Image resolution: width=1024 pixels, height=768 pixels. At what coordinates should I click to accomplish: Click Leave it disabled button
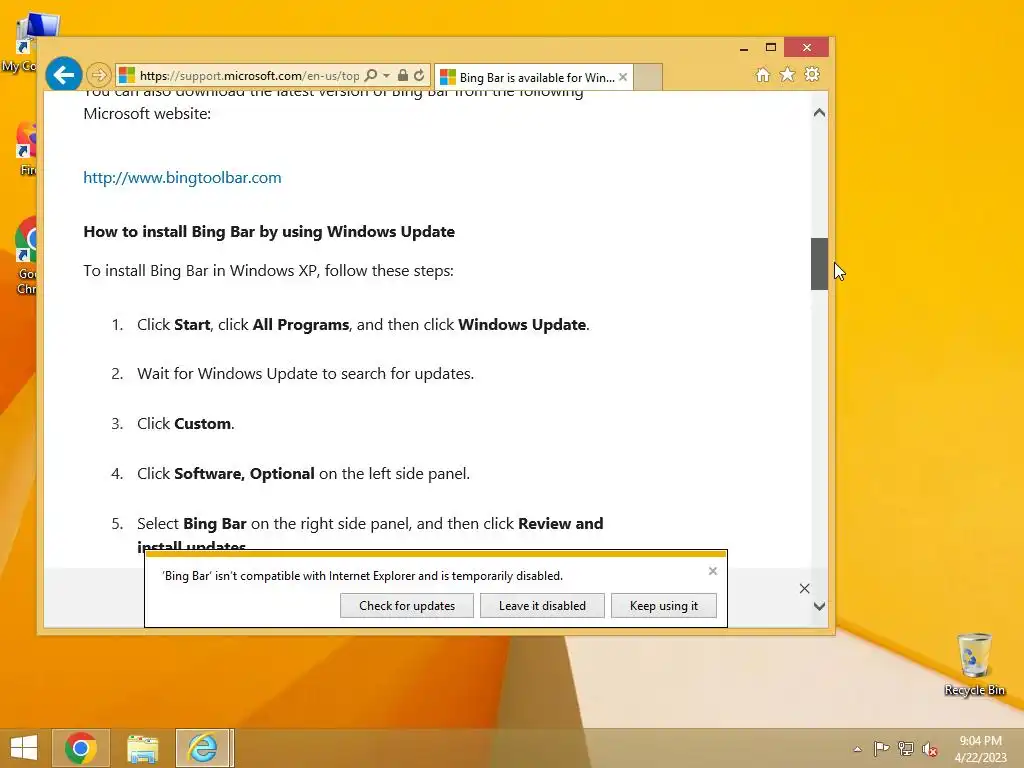(542, 605)
